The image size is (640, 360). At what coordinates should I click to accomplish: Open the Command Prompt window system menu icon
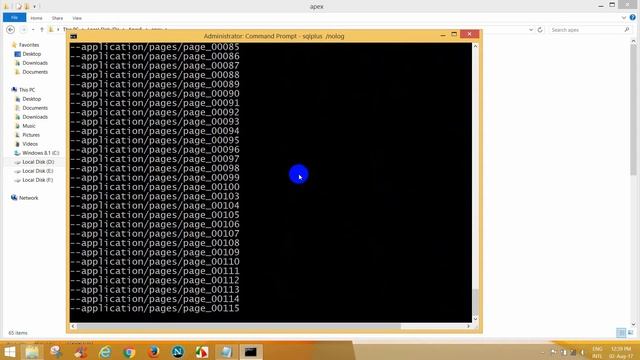pos(73,36)
